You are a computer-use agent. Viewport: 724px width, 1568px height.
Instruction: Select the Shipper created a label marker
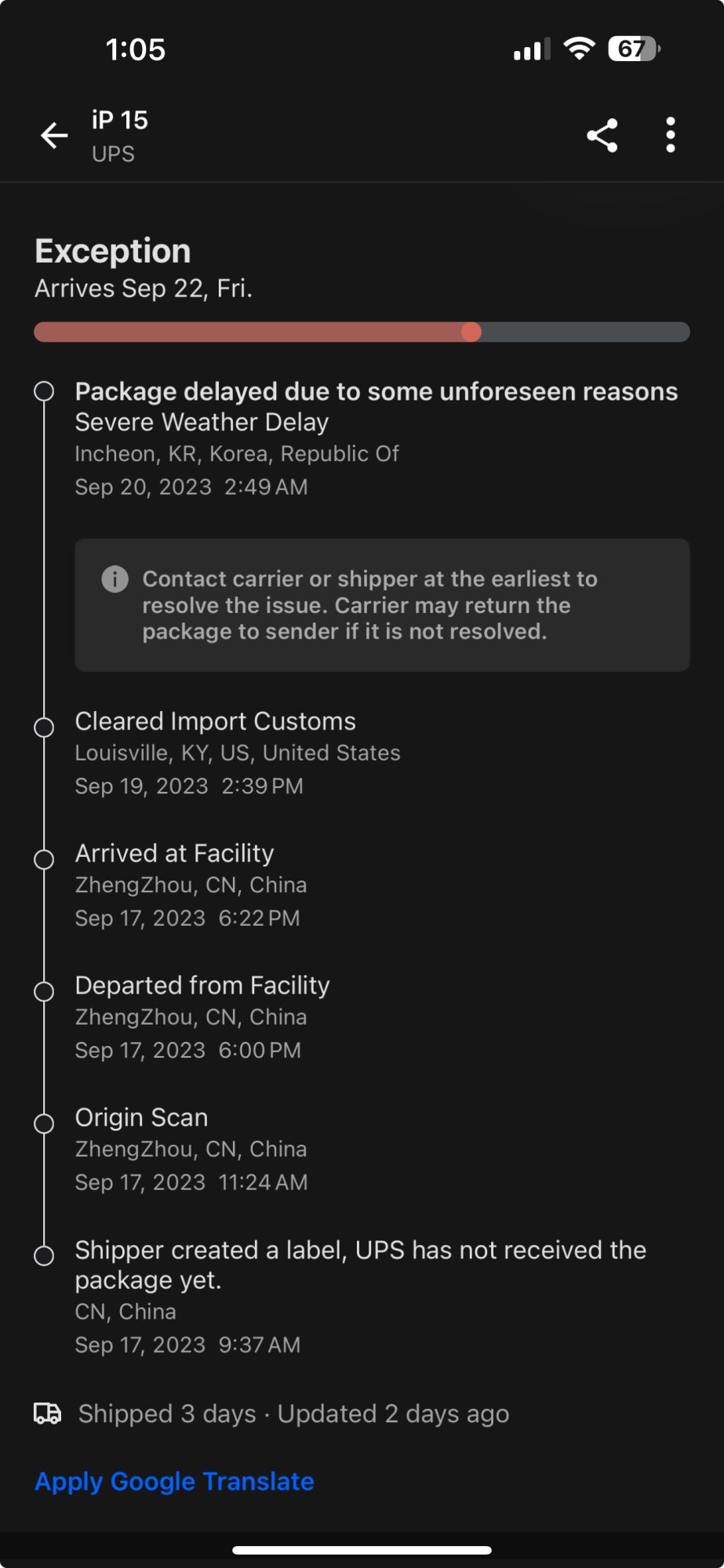pos(45,1255)
